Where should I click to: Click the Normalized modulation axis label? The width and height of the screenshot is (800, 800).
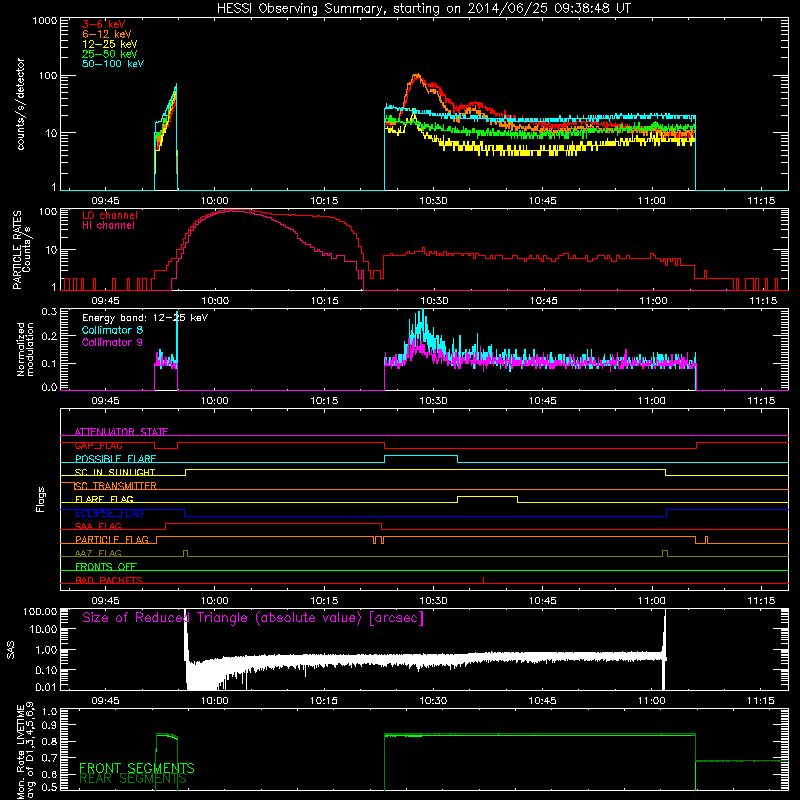point(24,349)
